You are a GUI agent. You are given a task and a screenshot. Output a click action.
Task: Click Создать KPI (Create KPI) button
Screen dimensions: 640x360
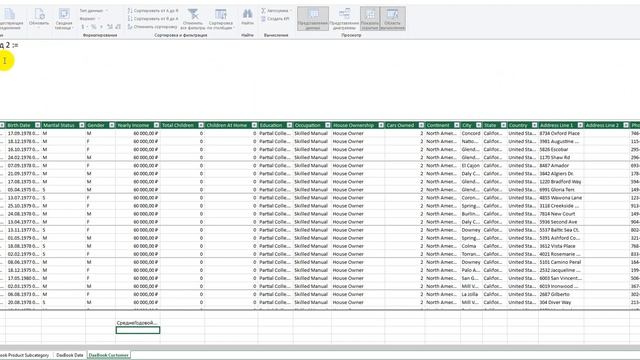point(275,19)
